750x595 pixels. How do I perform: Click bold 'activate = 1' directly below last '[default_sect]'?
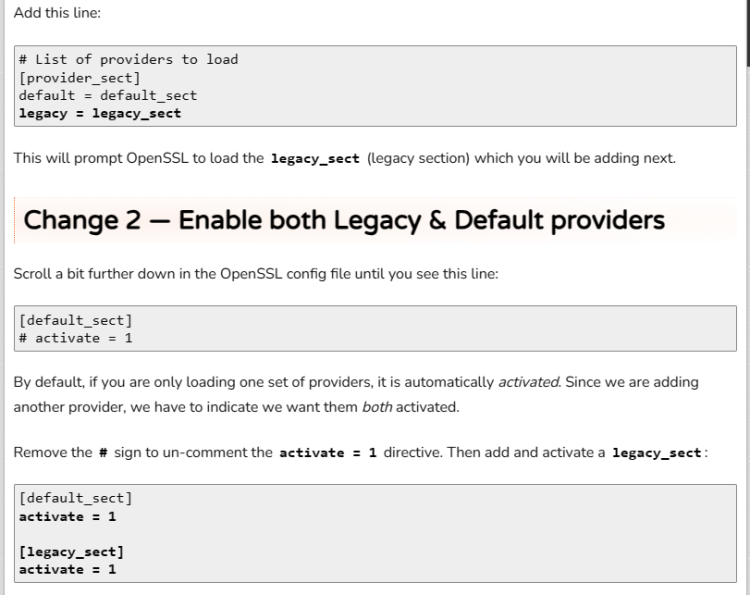(x=67, y=517)
